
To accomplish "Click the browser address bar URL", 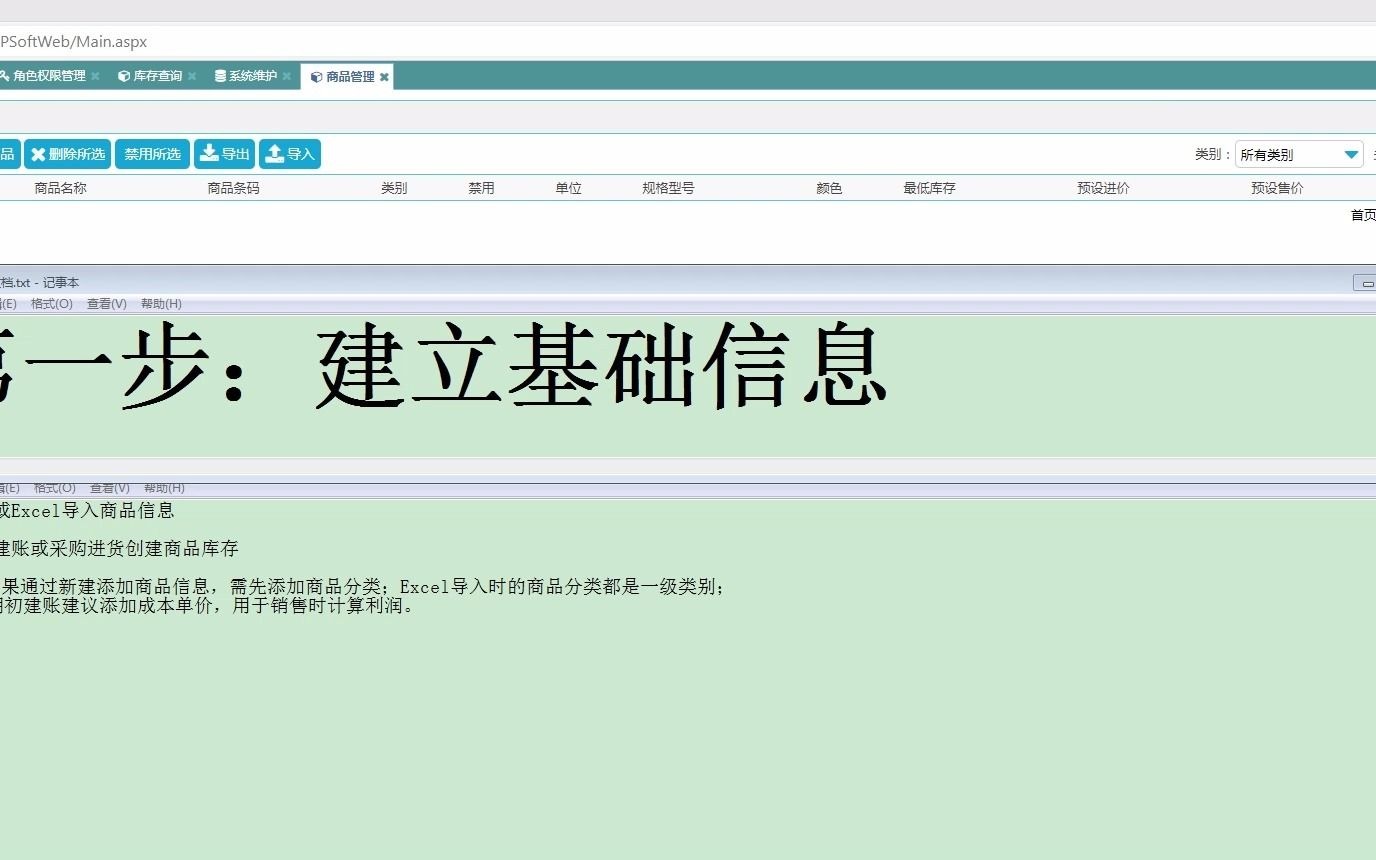I will coord(74,42).
